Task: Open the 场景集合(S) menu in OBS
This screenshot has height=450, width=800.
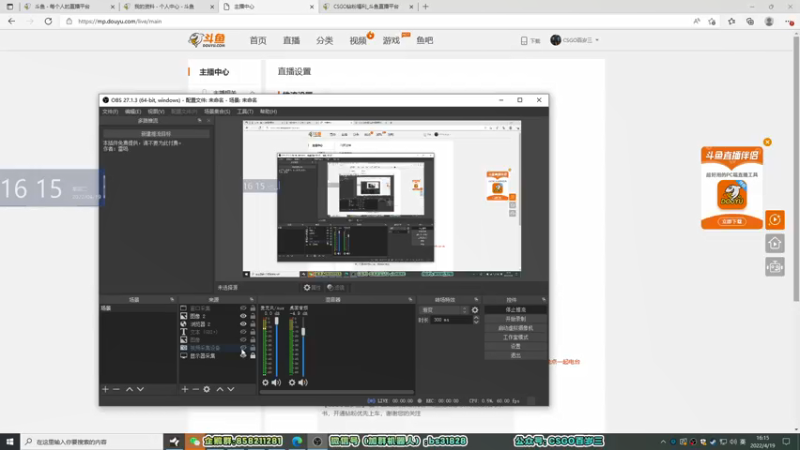Action: (x=217, y=111)
